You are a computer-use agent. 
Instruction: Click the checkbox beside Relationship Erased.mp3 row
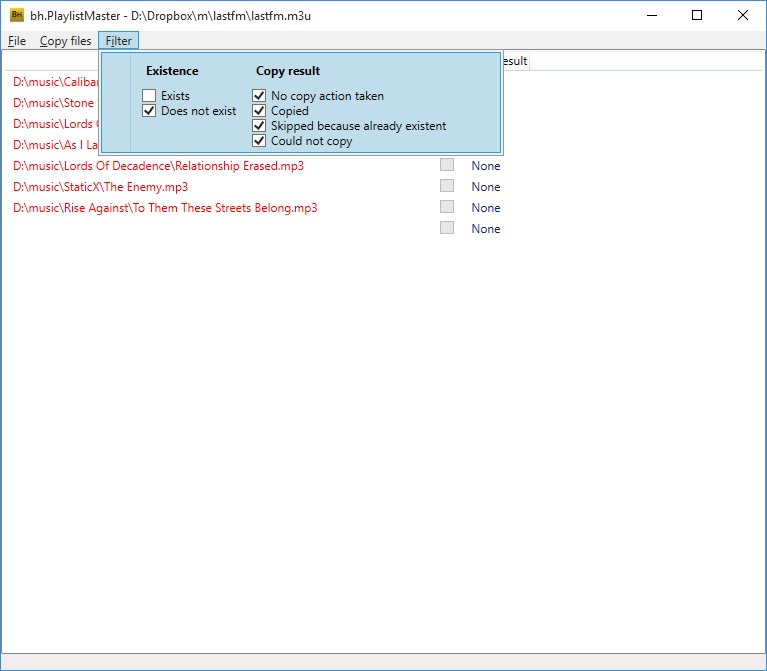click(x=447, y=165)
